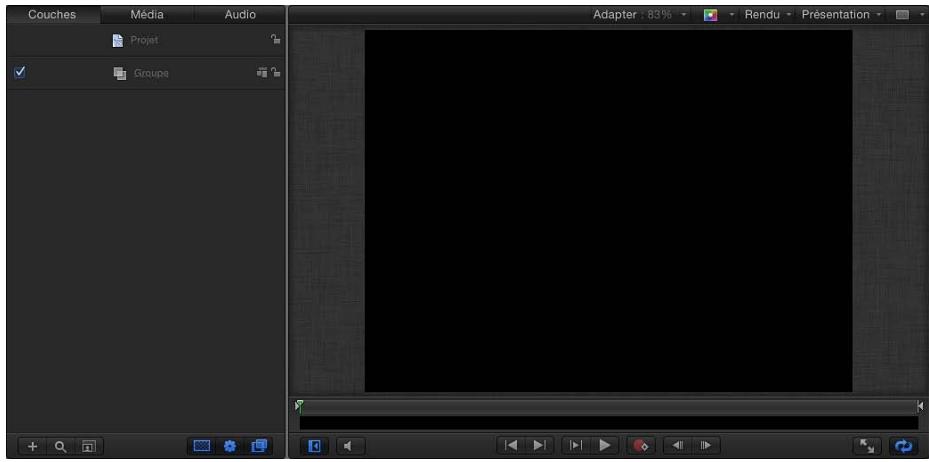Expand the view layout dropdown arrow
The height and width of the screenshot is (462, 929).
click(x=921, y=15)
